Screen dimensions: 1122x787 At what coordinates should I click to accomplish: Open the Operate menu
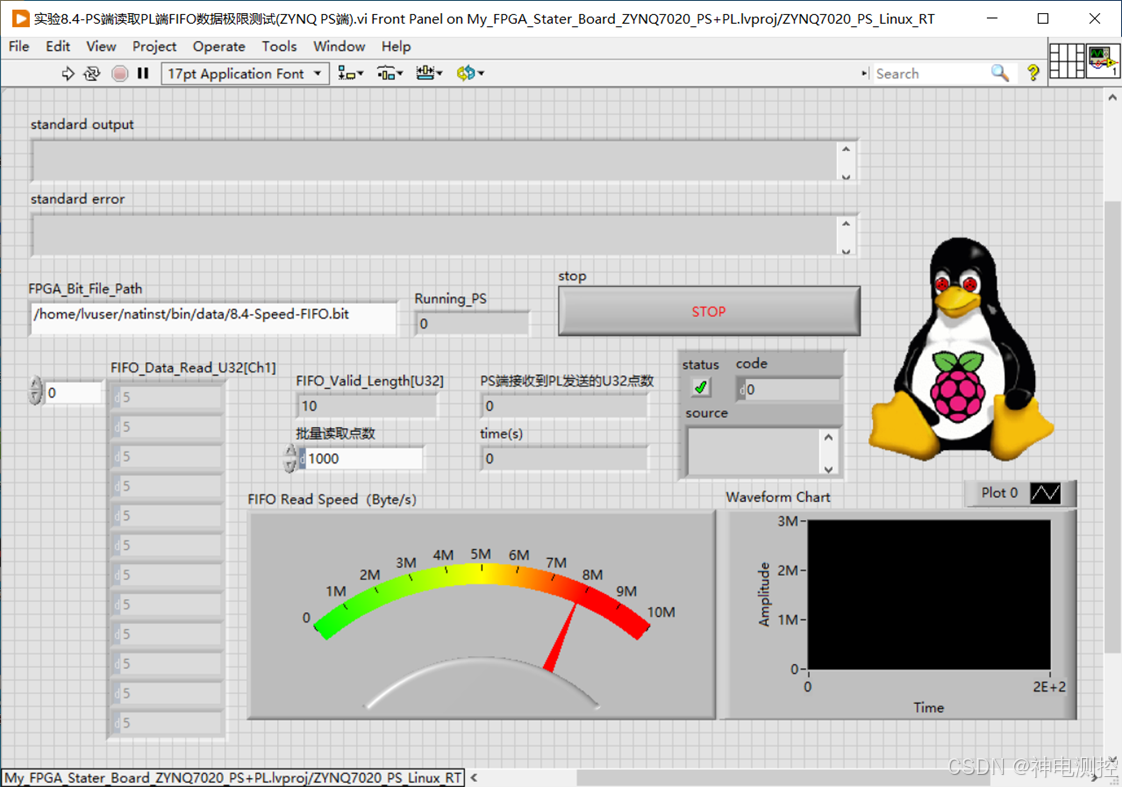coord(219,47)
